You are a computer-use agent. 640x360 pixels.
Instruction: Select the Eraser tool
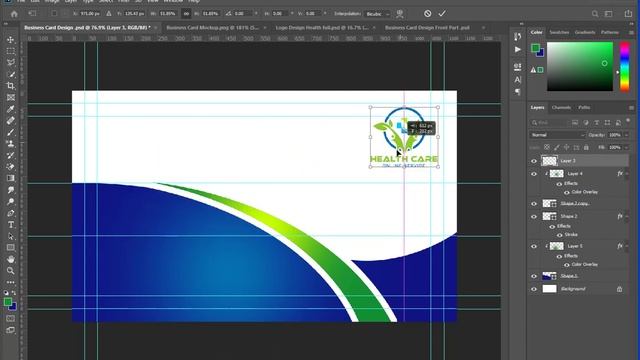(x=11, y=167)
